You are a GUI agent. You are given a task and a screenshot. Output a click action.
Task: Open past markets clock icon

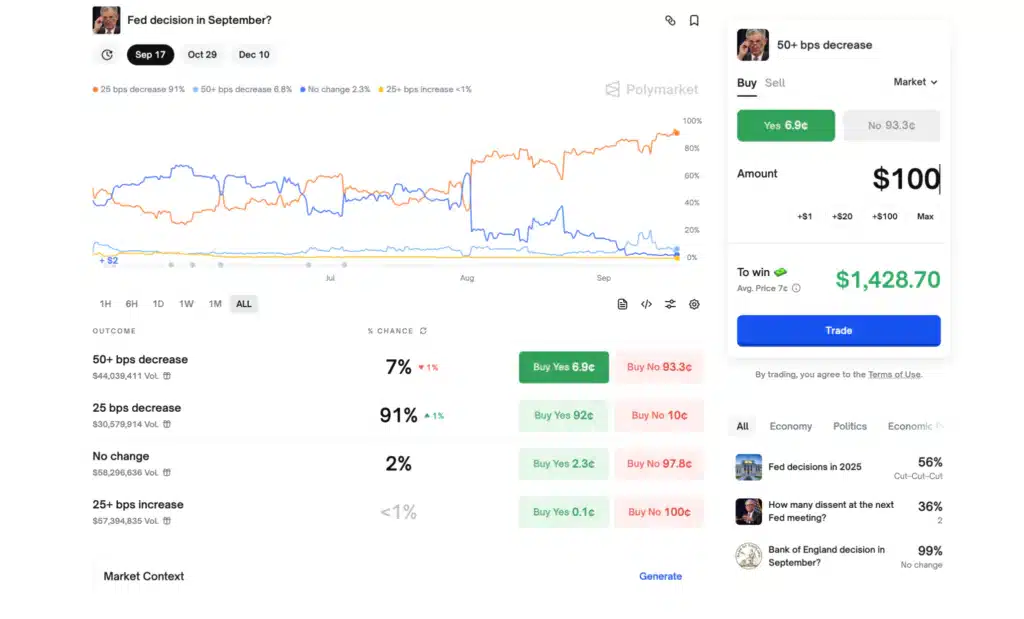107,55
